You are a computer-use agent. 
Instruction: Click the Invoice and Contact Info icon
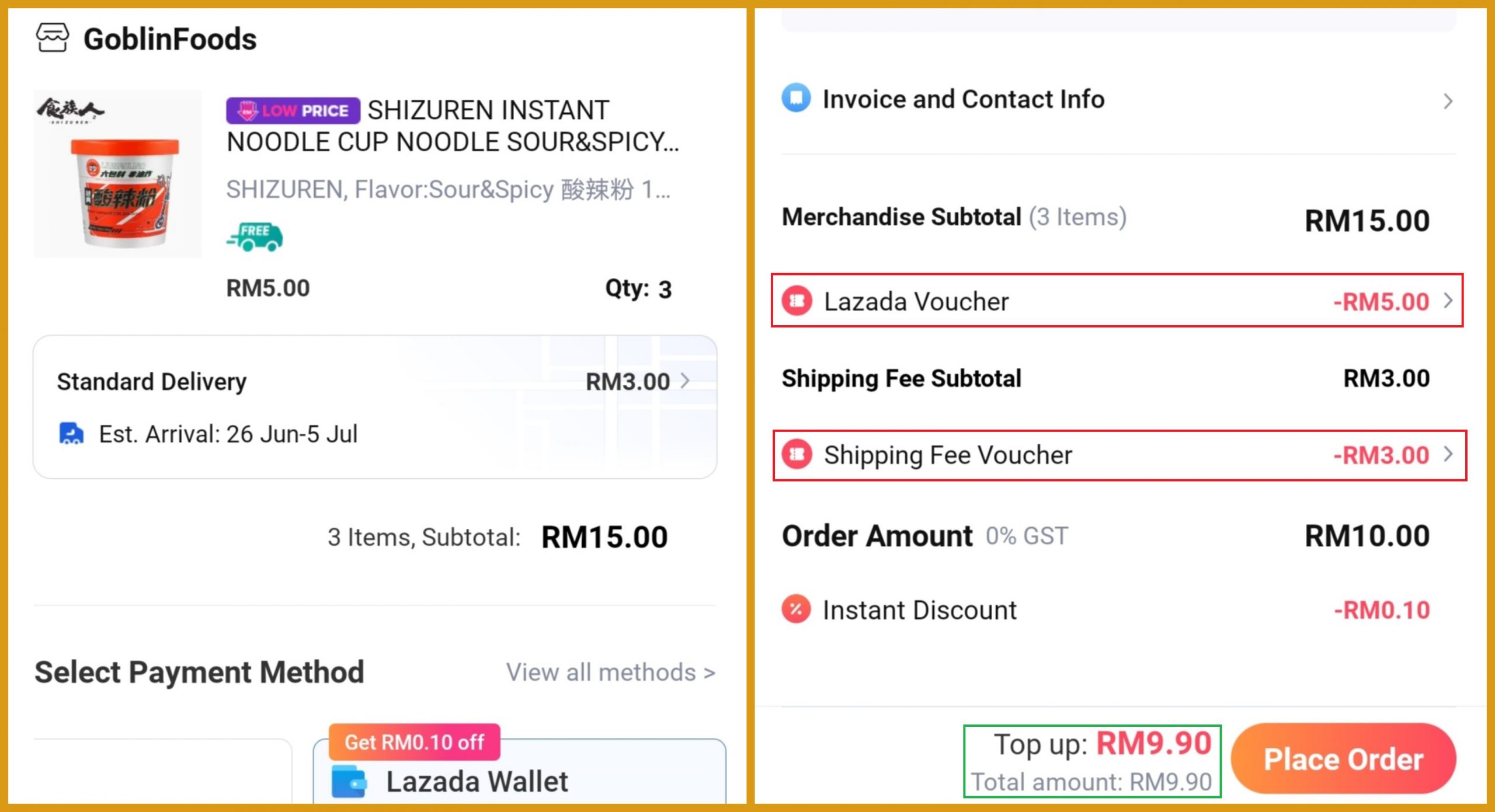click(x=796, y=98)
